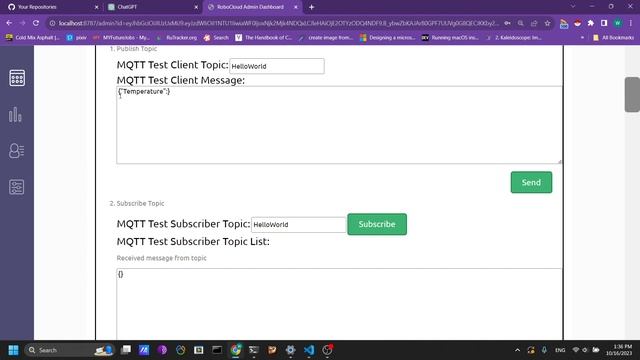Screen dimensions: 640x360
Task: Open the Cold Mix Asphalt bookmark
Action: [x=33, y=38]
